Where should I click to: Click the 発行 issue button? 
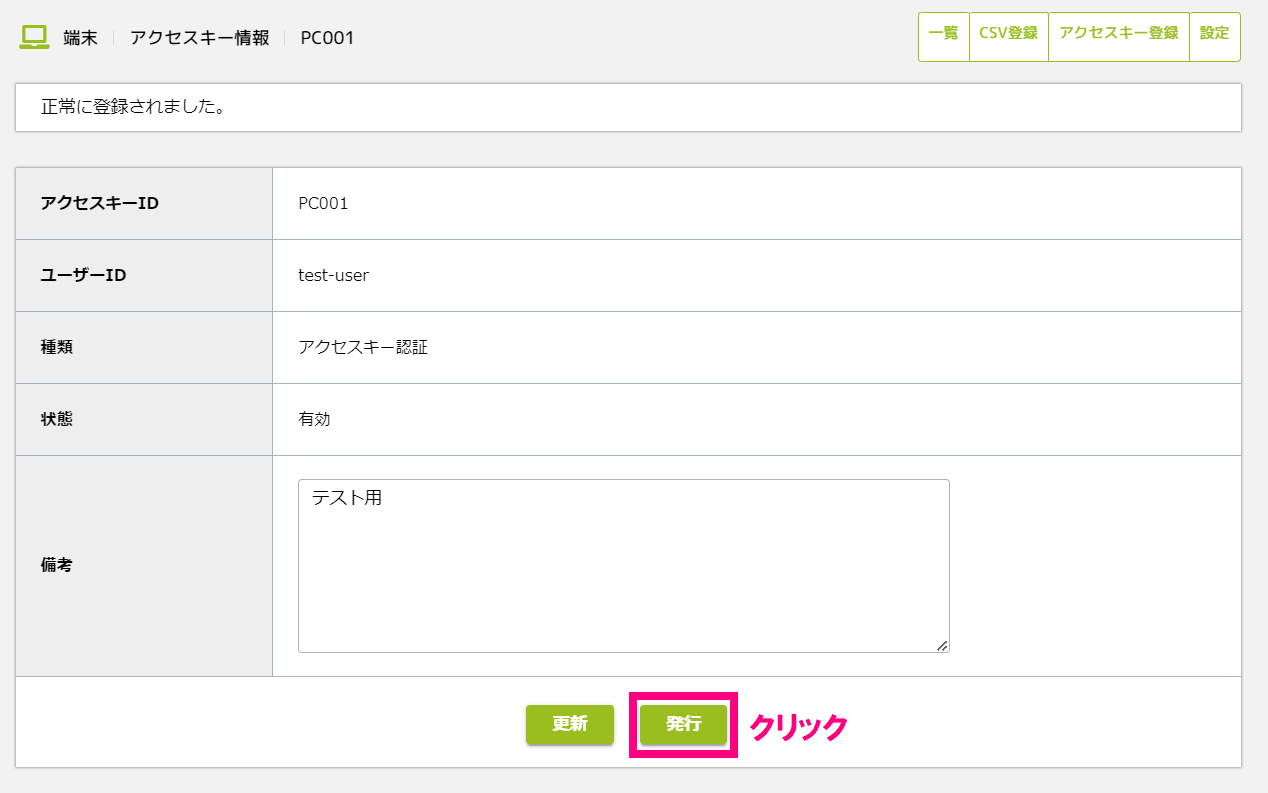pos(684,724)
